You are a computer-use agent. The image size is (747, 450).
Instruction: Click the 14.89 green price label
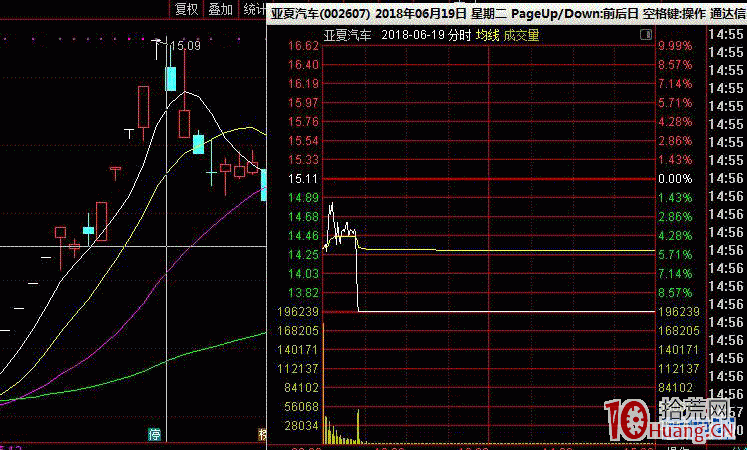(303, 198)
